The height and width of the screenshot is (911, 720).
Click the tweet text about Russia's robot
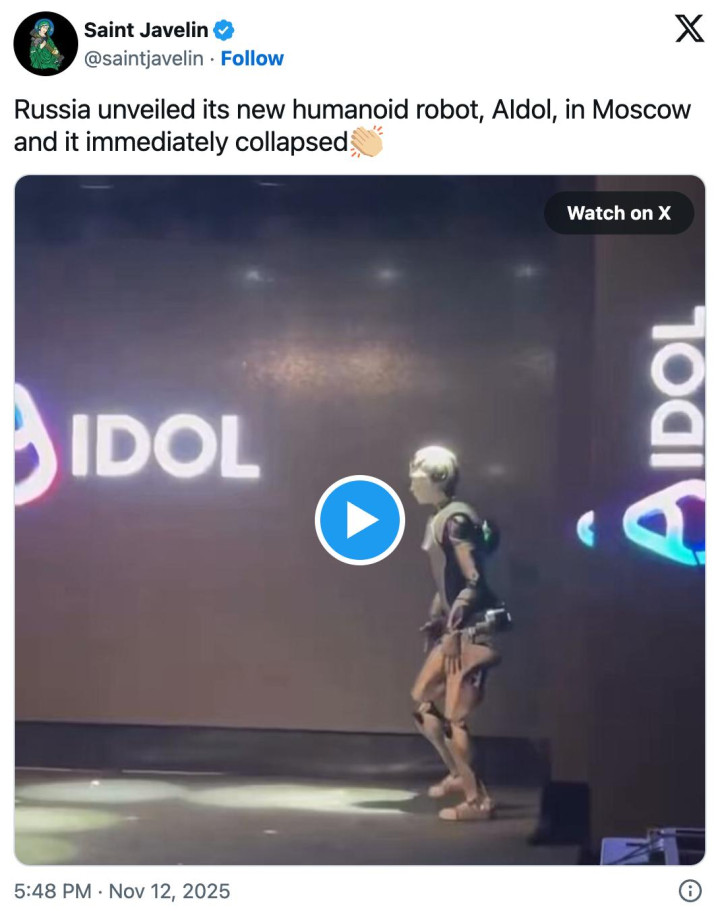352,125
